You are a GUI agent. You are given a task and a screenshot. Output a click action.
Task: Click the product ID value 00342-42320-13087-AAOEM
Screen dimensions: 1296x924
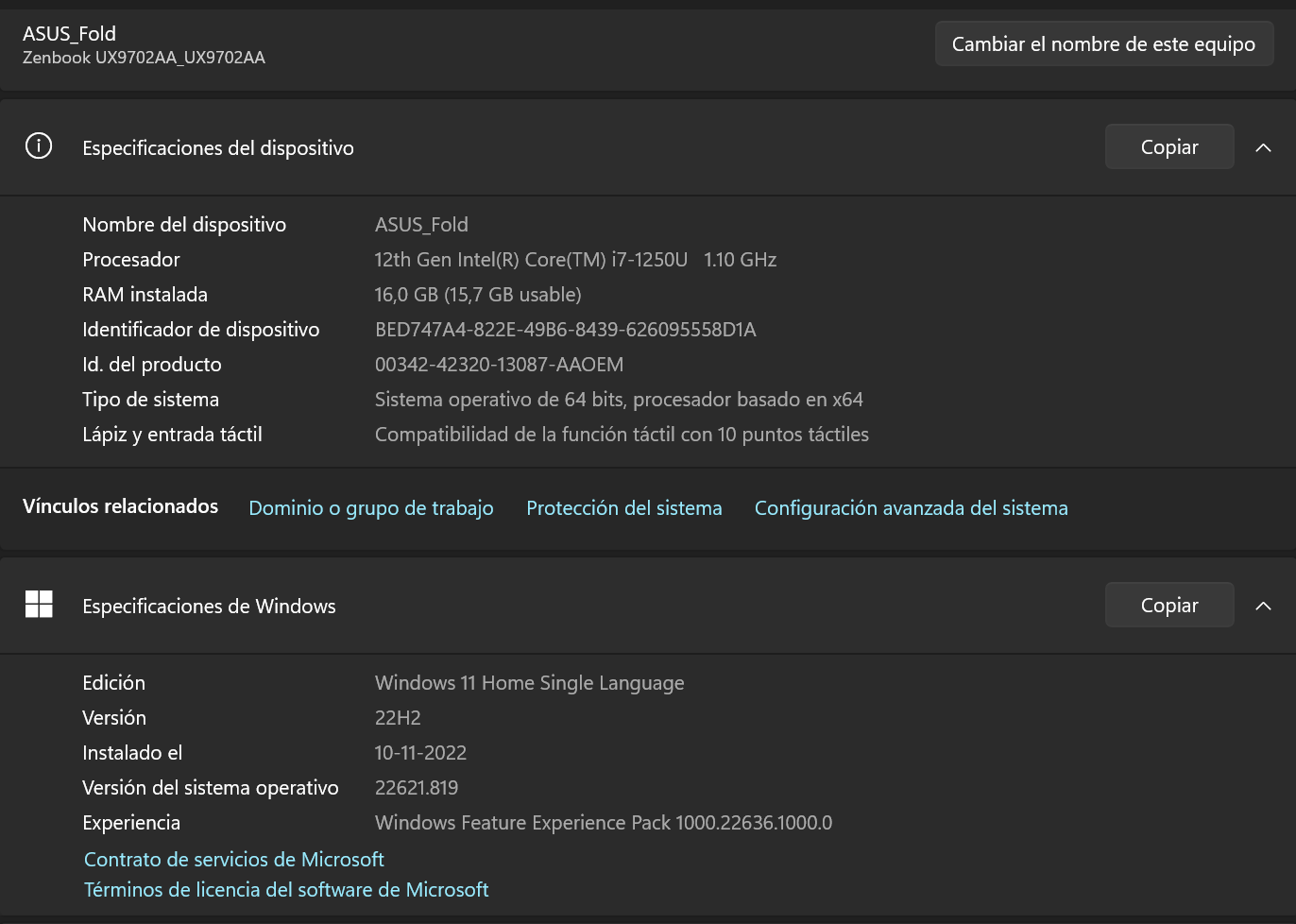pos(499,365)
